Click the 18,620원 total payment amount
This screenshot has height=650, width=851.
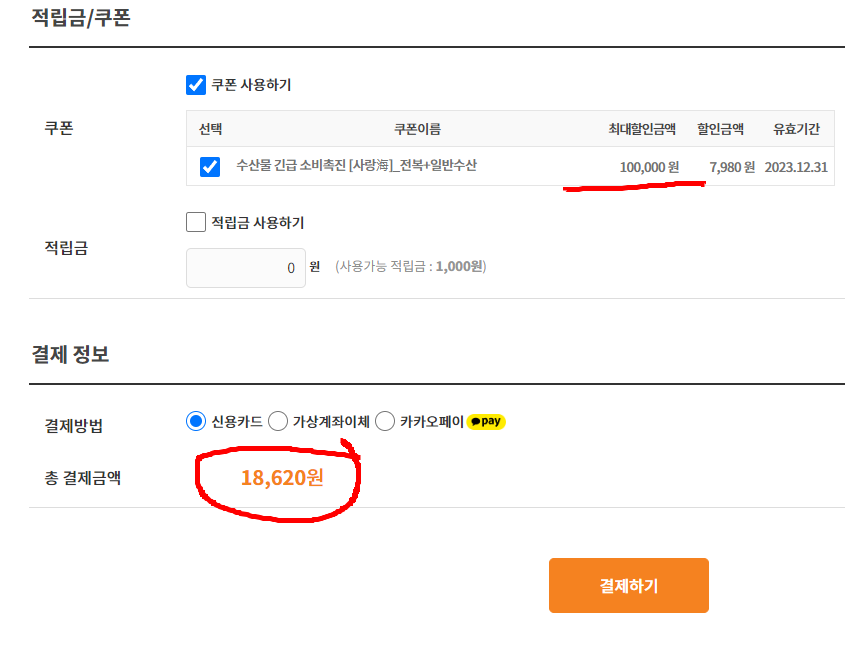[x=282, y=478]
